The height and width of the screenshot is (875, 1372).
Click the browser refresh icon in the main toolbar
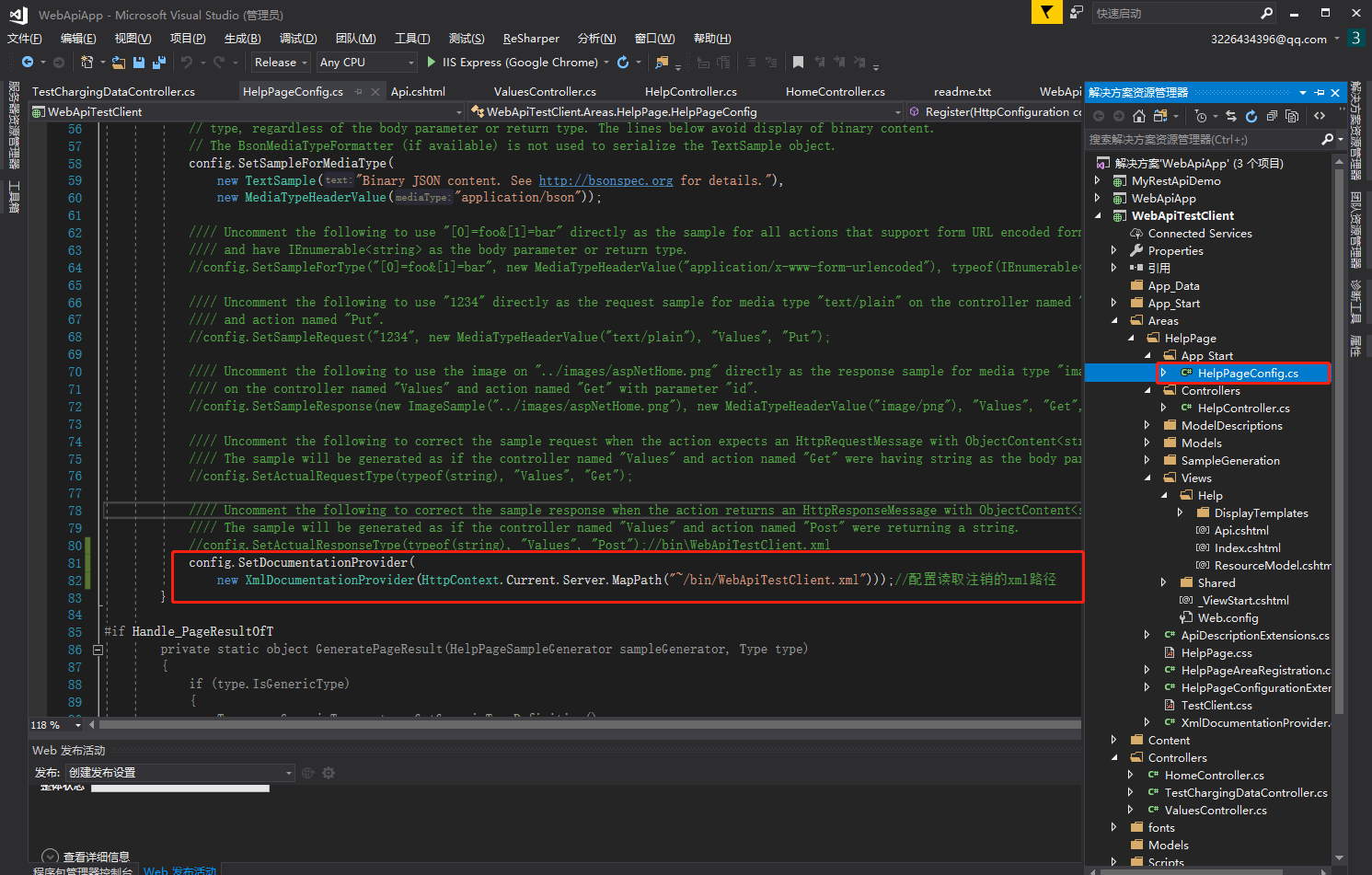[x=623, y=63]
